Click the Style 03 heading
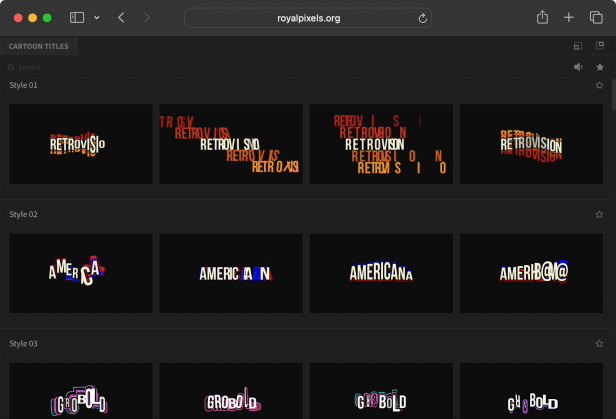 23,344
